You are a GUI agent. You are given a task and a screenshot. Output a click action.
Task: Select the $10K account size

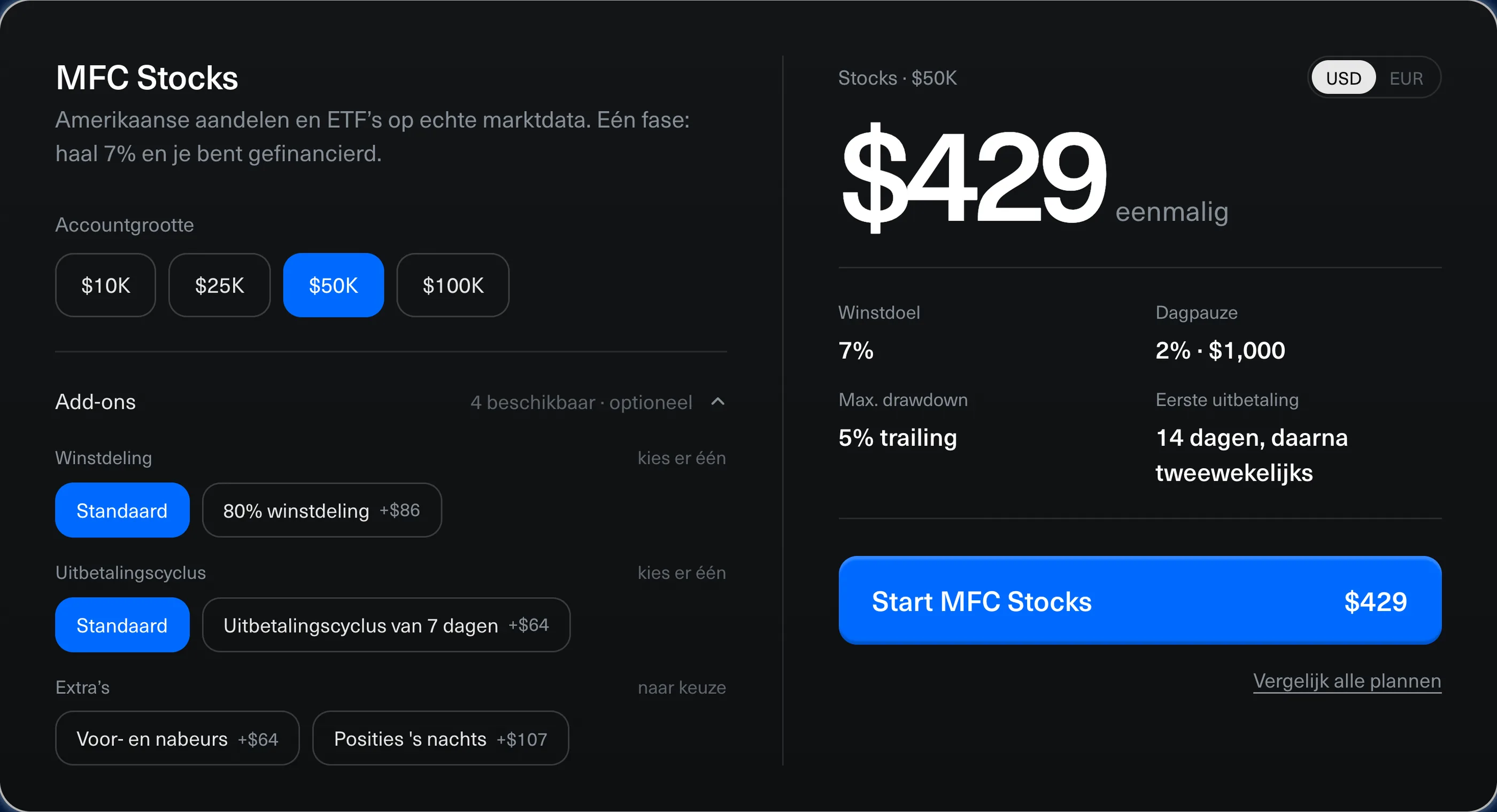tap(106, 285)
